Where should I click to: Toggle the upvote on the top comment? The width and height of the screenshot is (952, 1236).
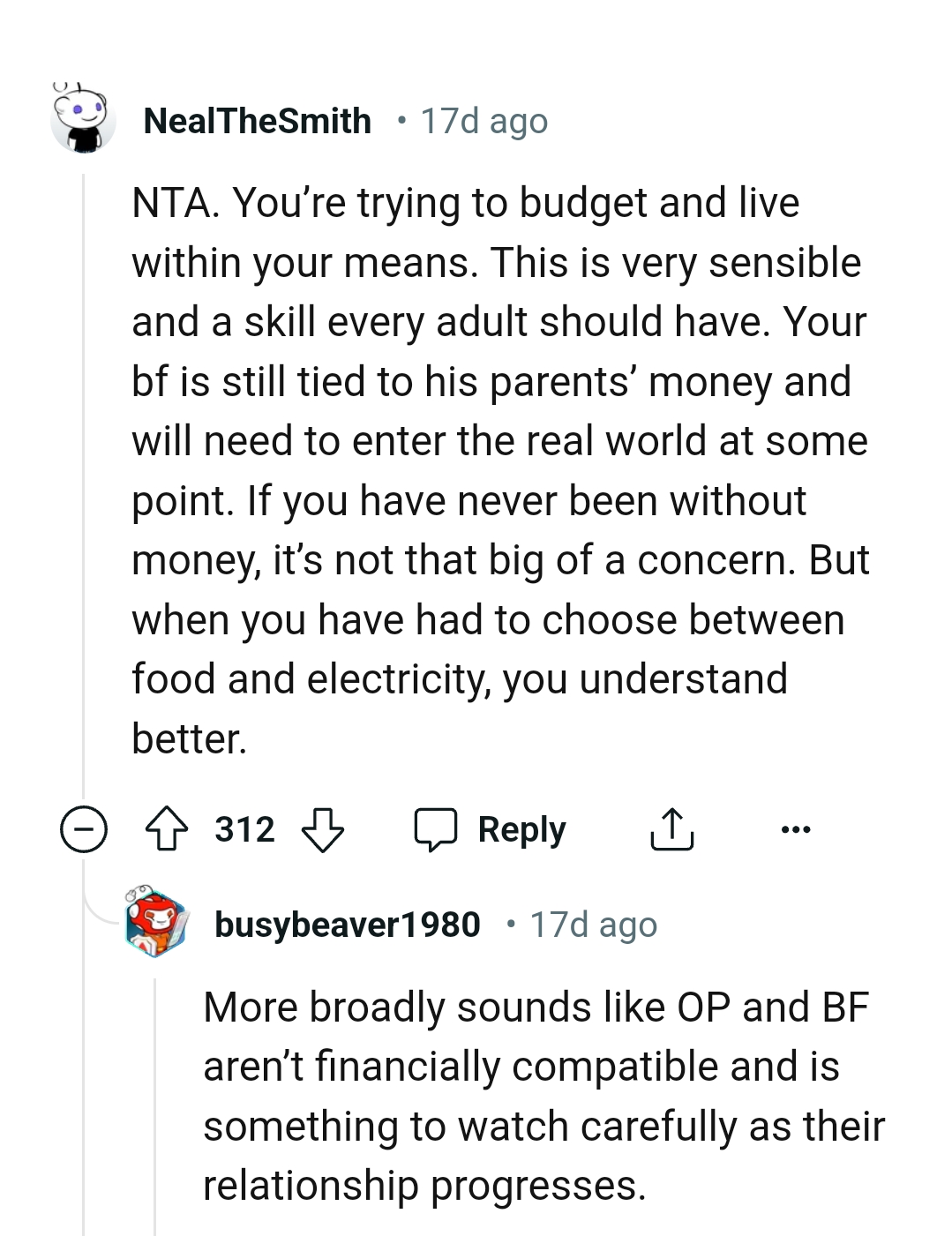click(171, 828)
